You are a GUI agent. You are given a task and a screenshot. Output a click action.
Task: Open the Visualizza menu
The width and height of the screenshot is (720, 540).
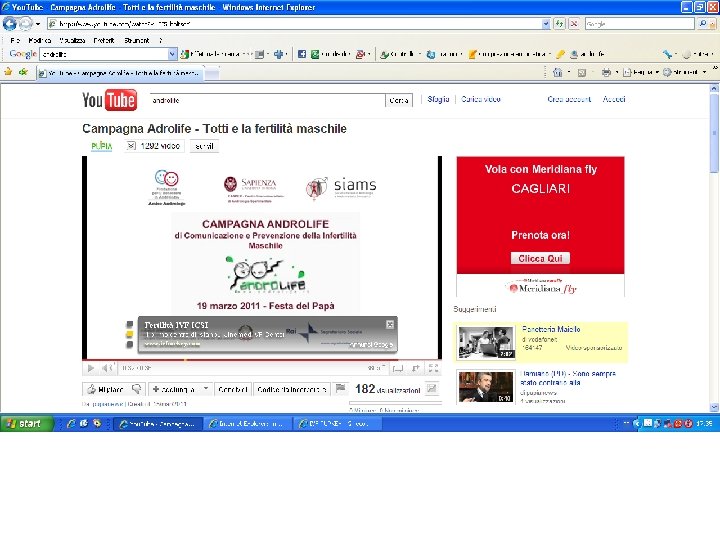click(72, 40)
